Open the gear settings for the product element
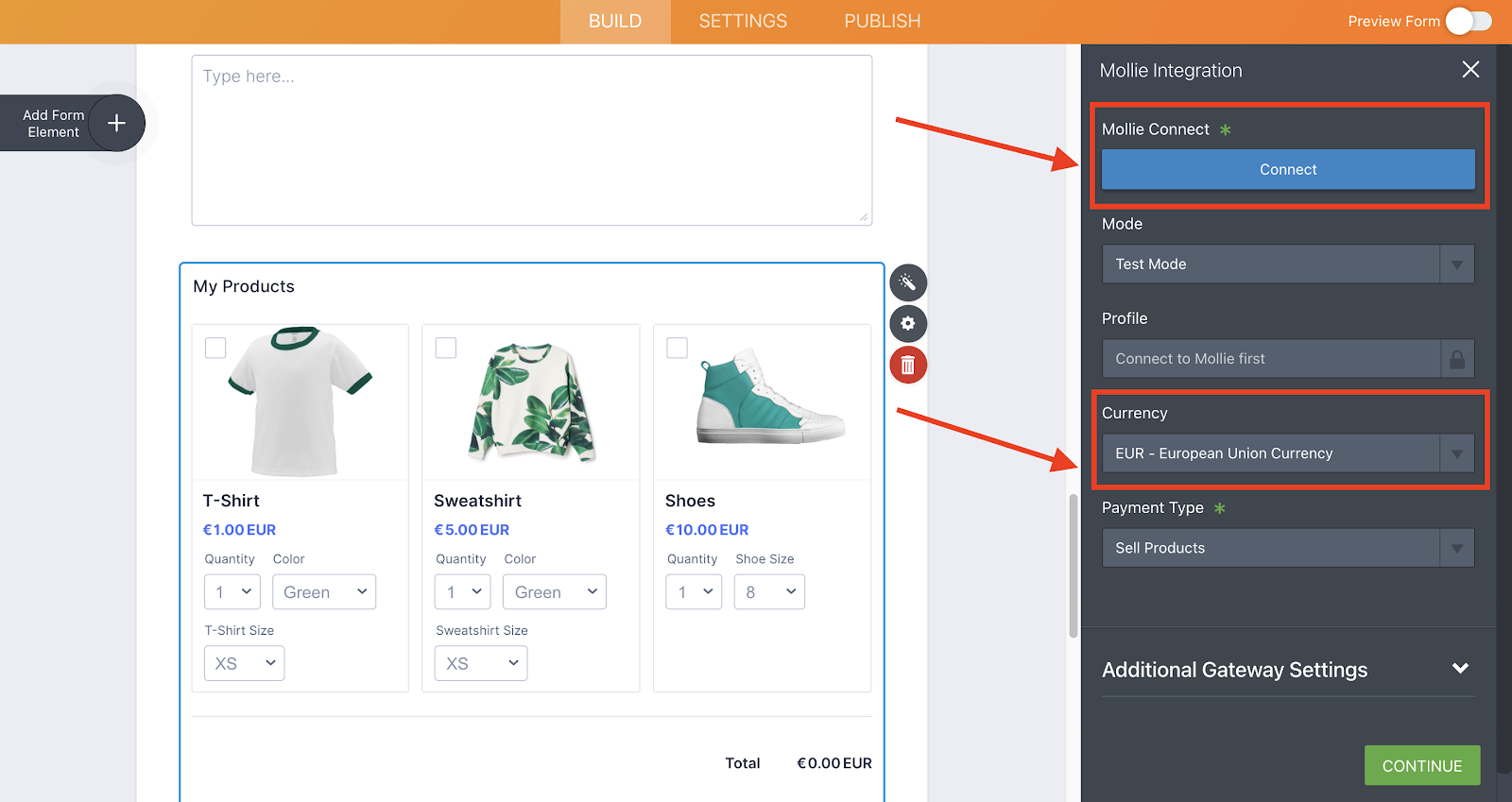The image size is (1512, 802). 908,324
